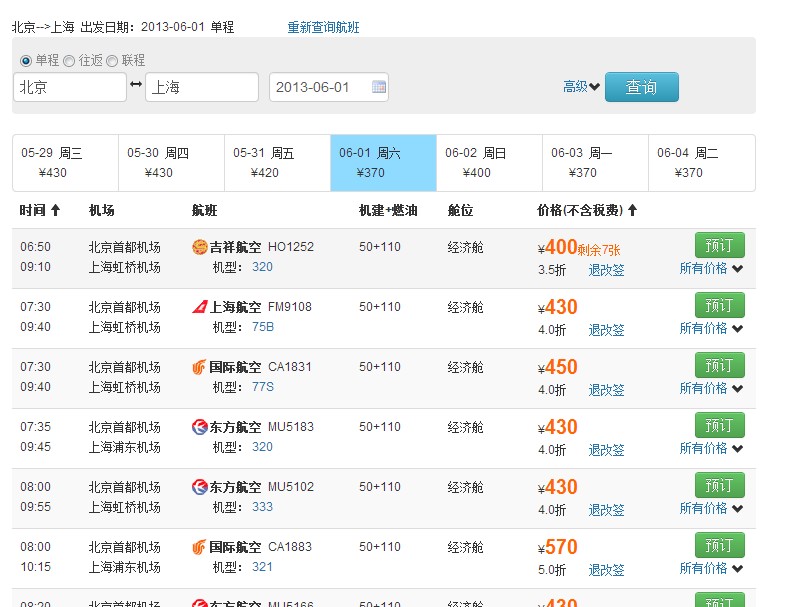Click the China Eastern logo for MU5183
Image resolution: width=798 pixels, height=607 pixels.
click(x=200, y=427)
